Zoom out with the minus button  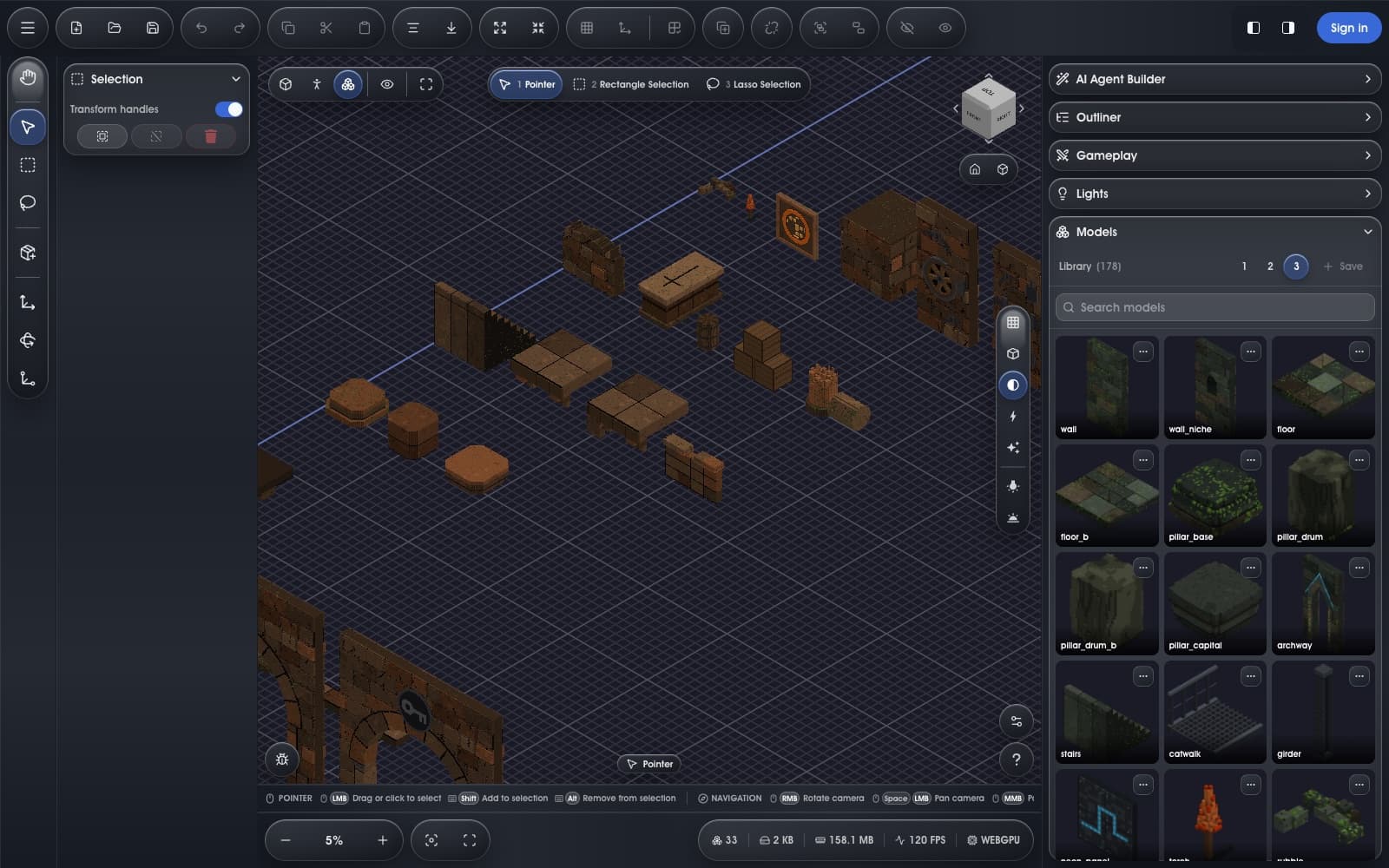286,840
